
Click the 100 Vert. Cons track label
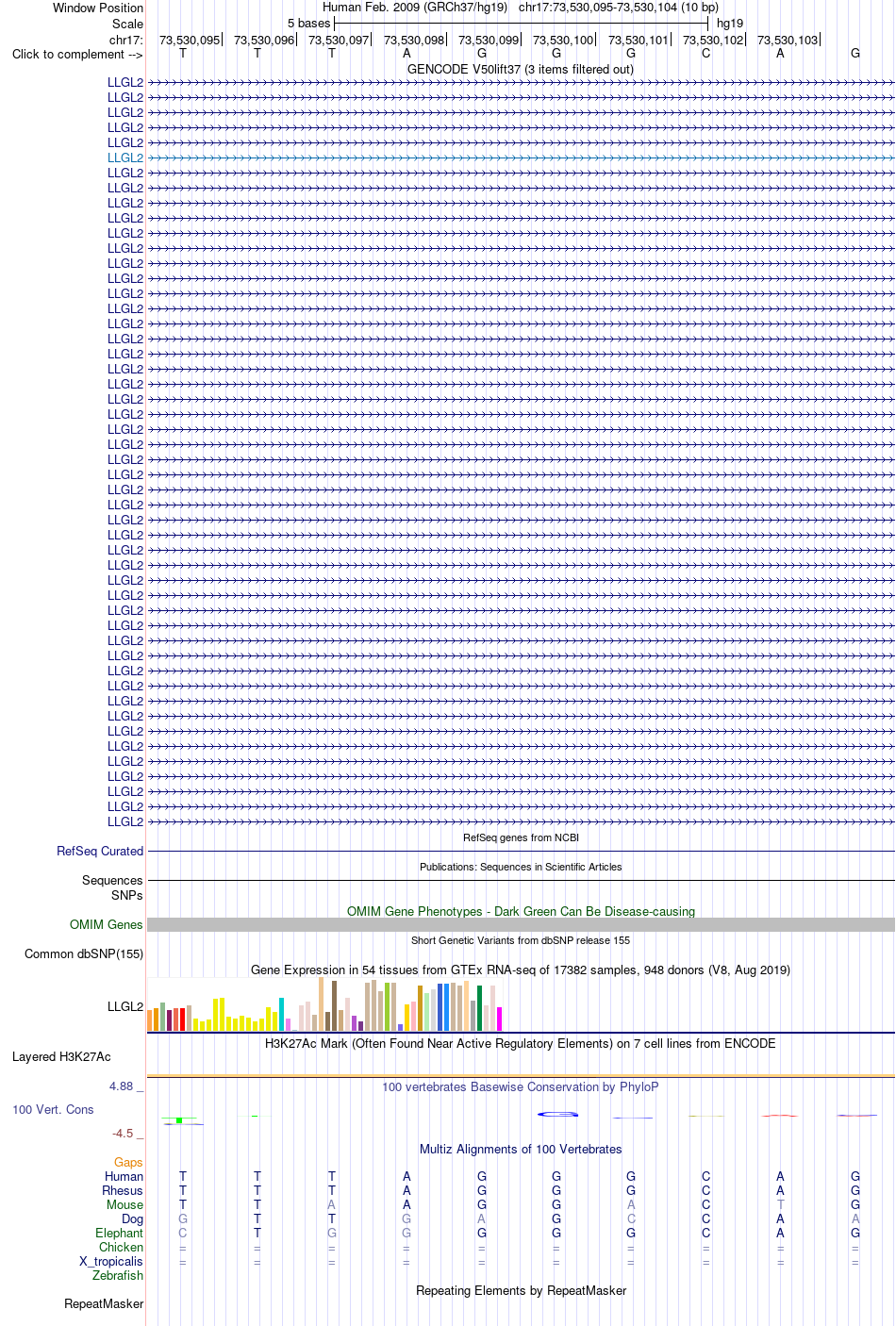[x=53, y=1109]
